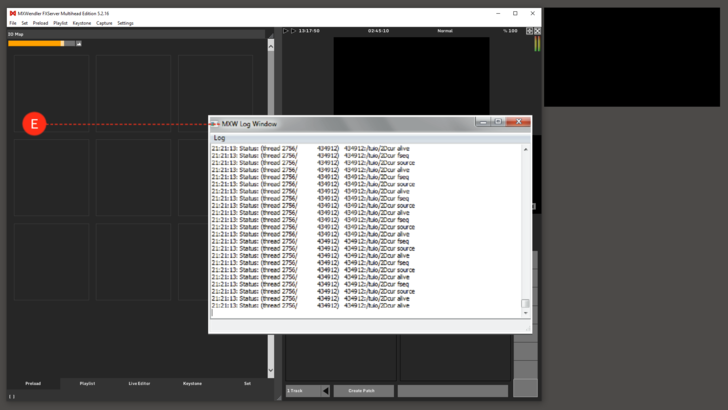Open the Set menu
This screenshot has width=728, height=410.
(24, 23)
